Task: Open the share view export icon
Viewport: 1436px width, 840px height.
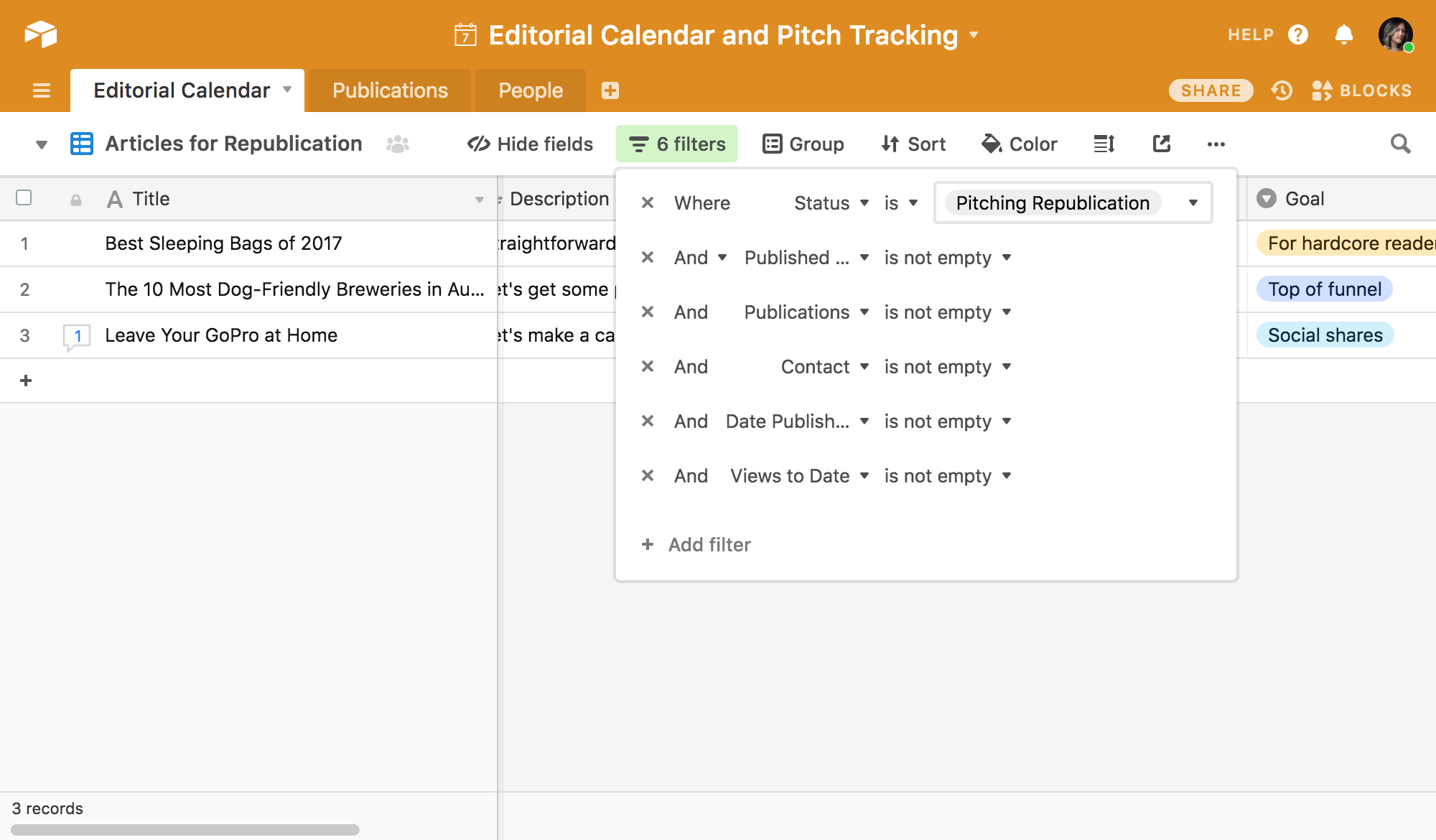Action: [1161, 144]
